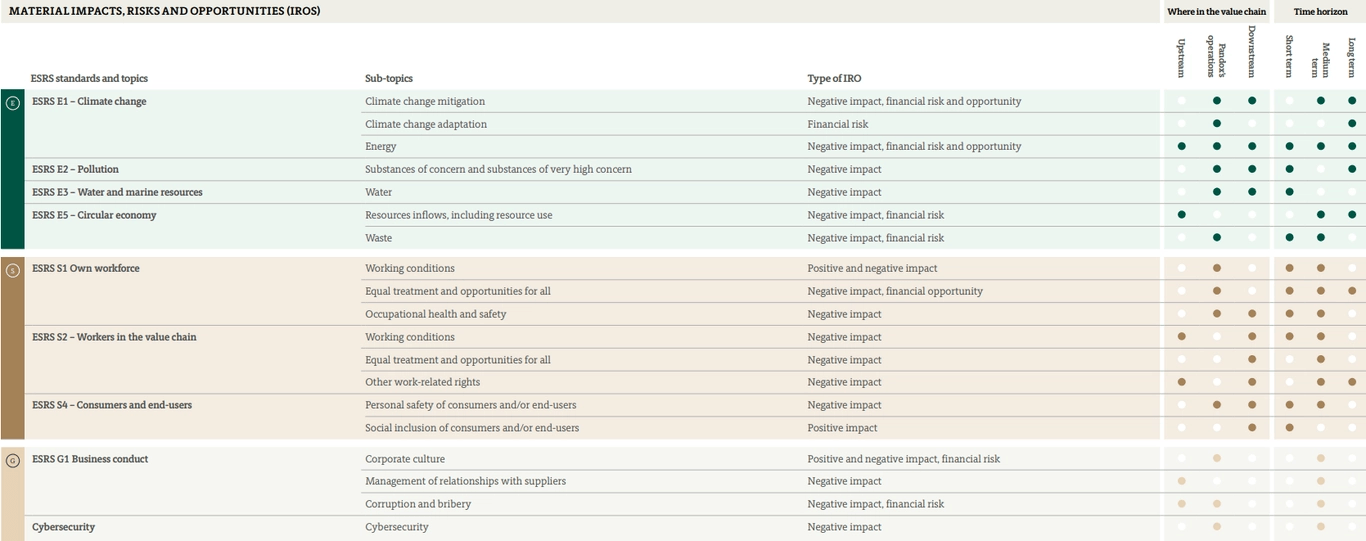Click the 'ESRS standards and topics' column header
Image resolution: width=1366 pixels, height=541 pixels.
point(89,78)
